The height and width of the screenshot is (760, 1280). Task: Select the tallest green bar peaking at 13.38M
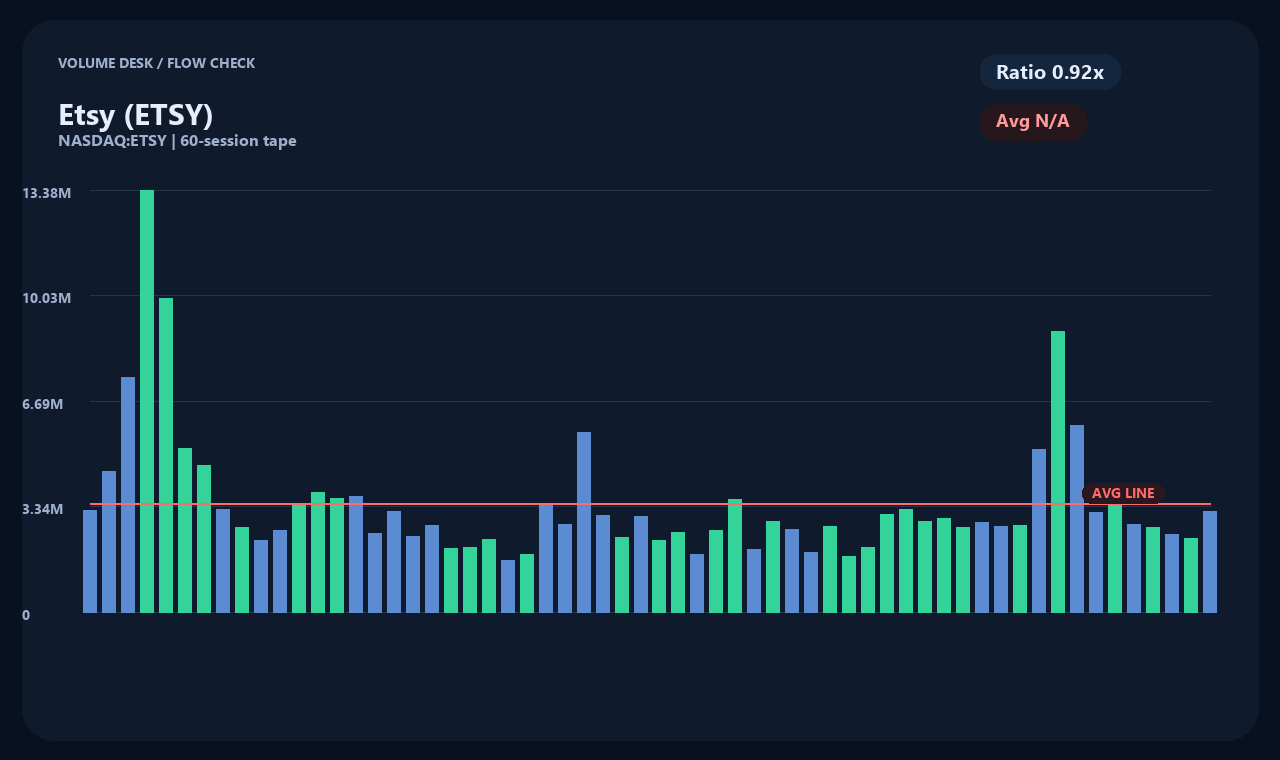(147, 401)
